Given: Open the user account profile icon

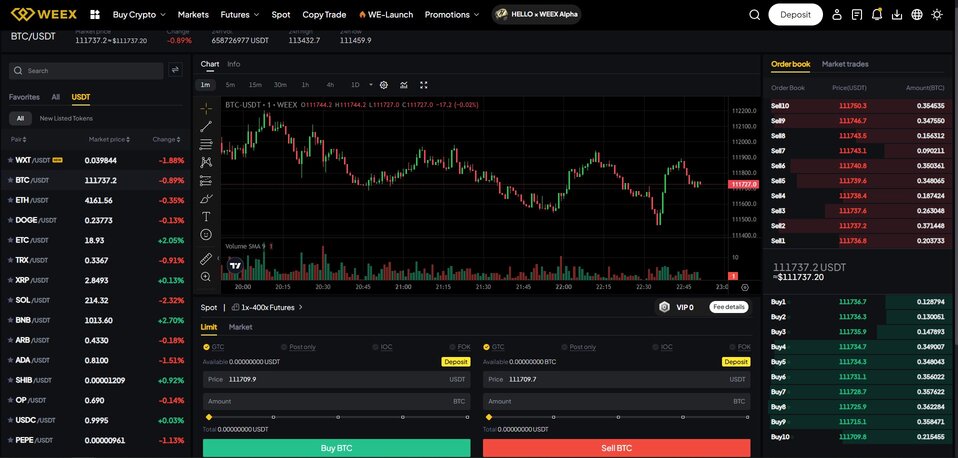Looking at the screenshot, I should tap(837, 15).
